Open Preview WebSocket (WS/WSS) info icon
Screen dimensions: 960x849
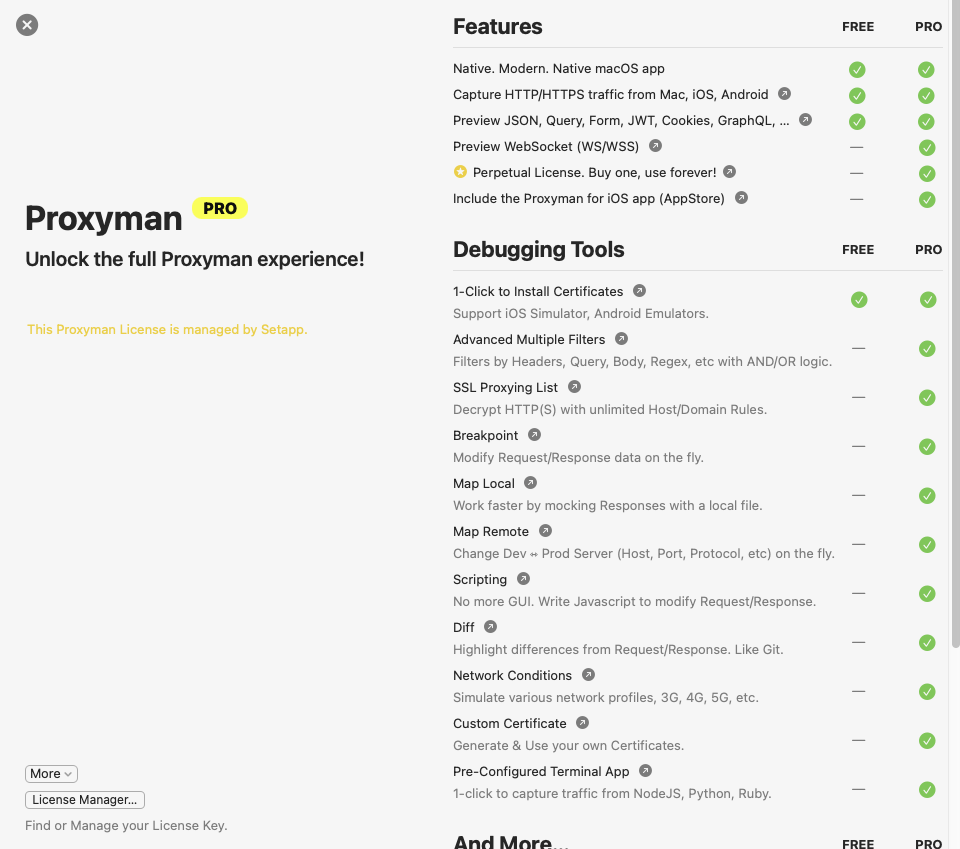[x=654, y=146]
